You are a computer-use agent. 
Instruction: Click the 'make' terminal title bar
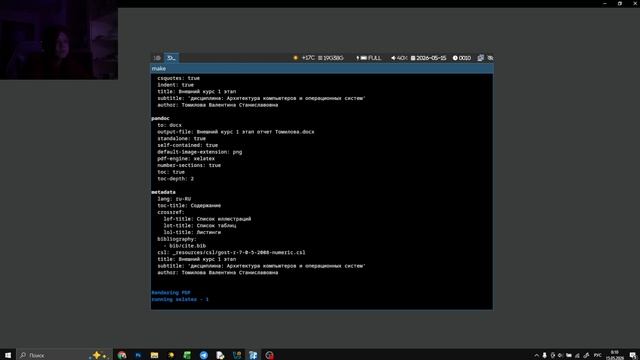tap(322, 69)
